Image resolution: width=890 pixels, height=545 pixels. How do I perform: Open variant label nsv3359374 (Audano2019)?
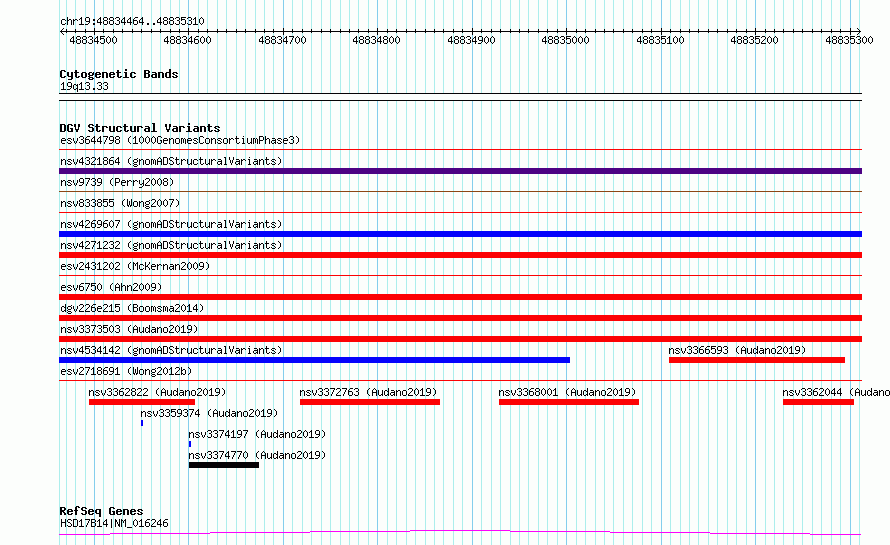click(x=209, y=413)
